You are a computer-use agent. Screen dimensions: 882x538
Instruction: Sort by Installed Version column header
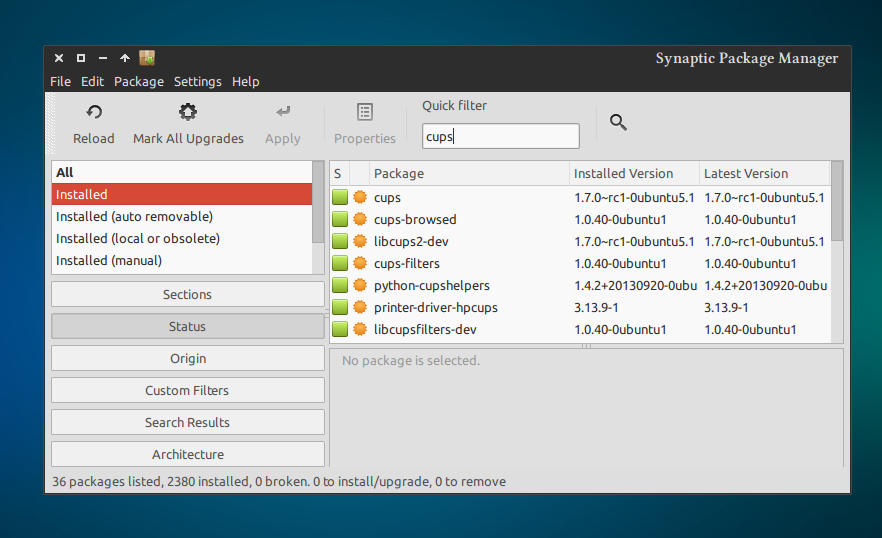[634, 173]
